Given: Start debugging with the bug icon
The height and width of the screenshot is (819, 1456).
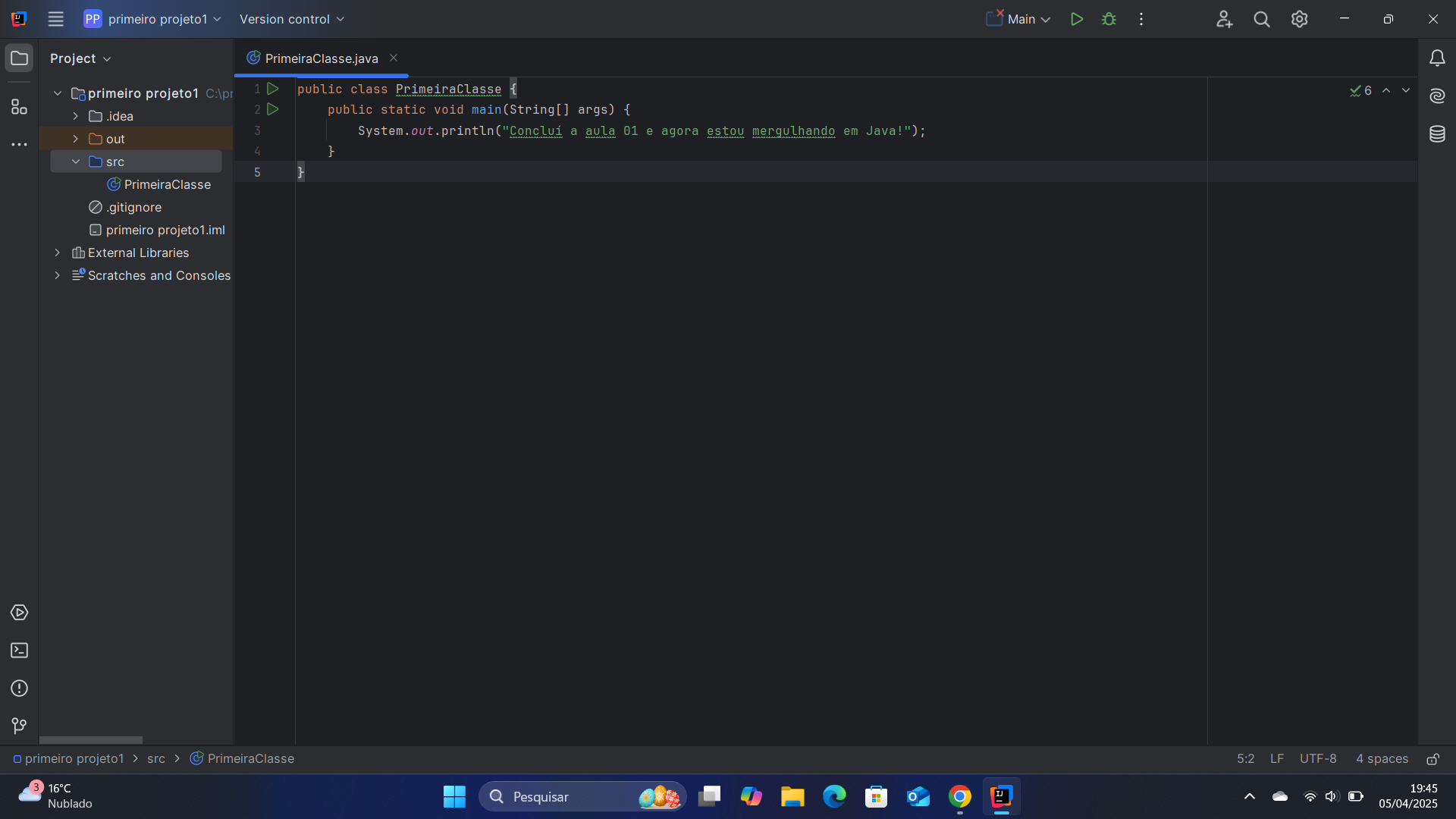Looking at the screenshot, I should point(1109,19).
